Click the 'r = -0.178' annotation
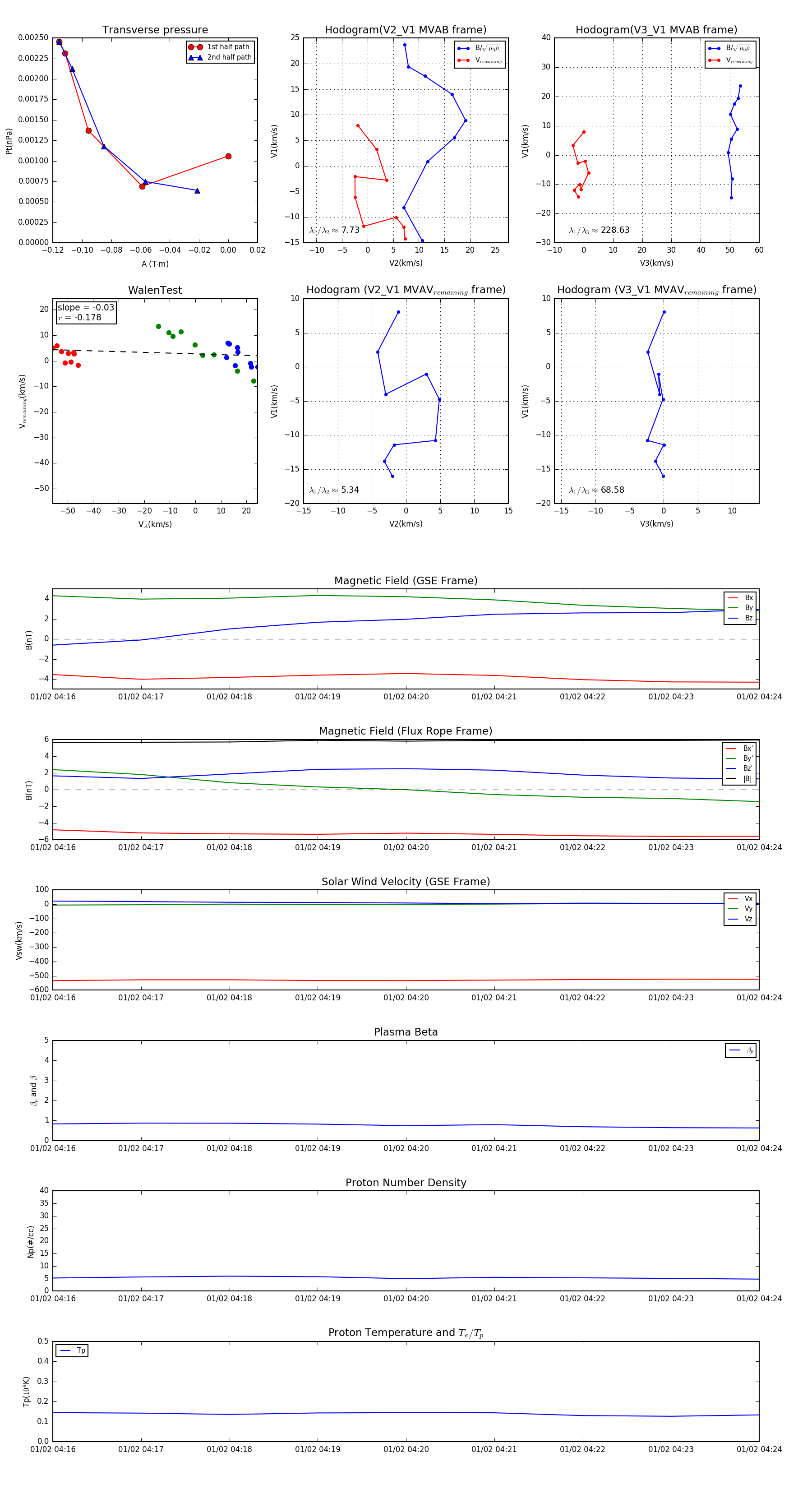This screenshot has height=1489, width=812. (x=79, y=317)
